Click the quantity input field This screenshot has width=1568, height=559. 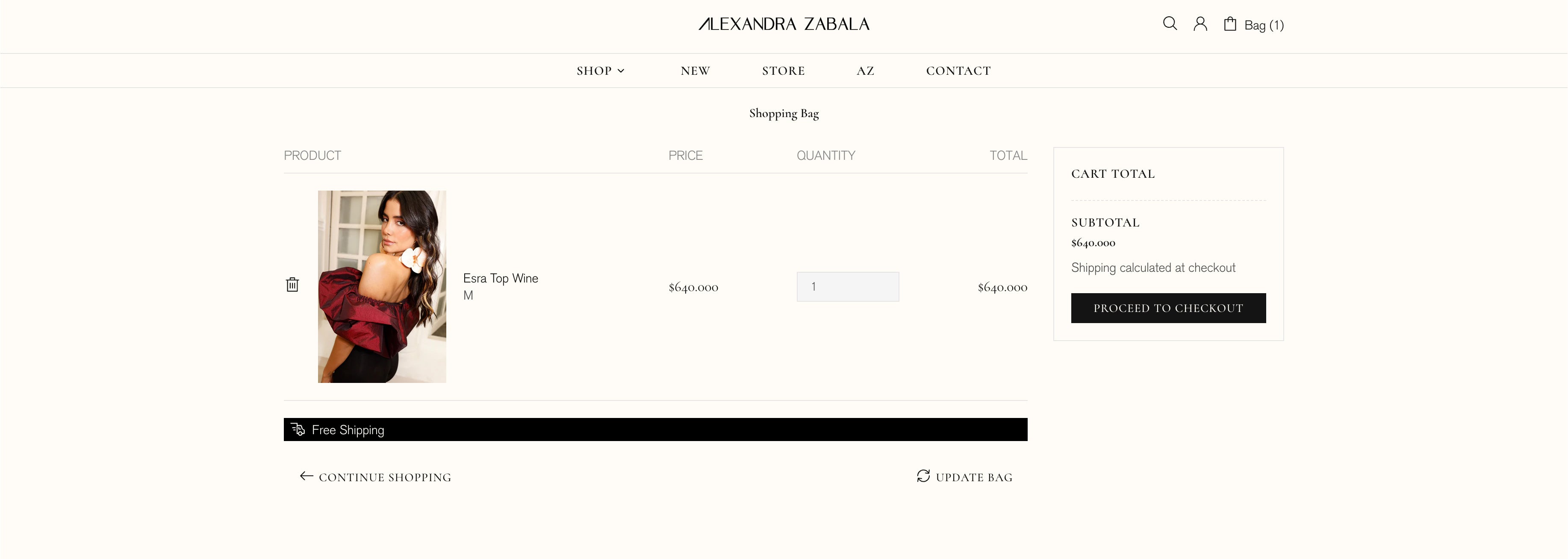pyautogui.click(x=847, y=286)
